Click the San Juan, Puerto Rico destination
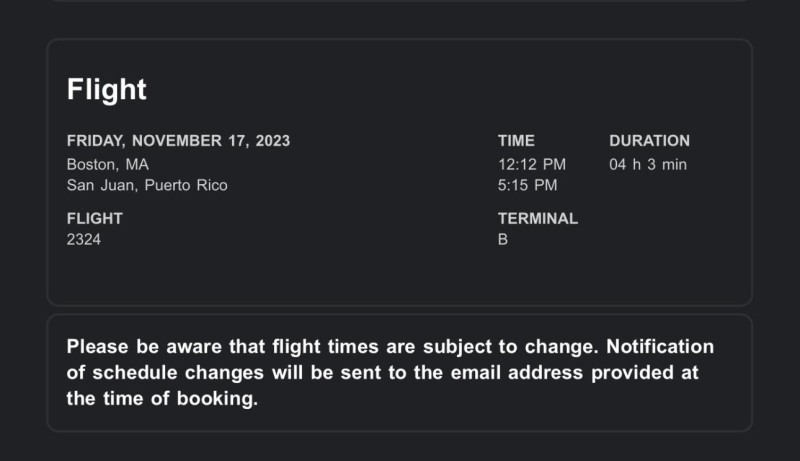This screenshot has width=800, height=461. [147, 185]
